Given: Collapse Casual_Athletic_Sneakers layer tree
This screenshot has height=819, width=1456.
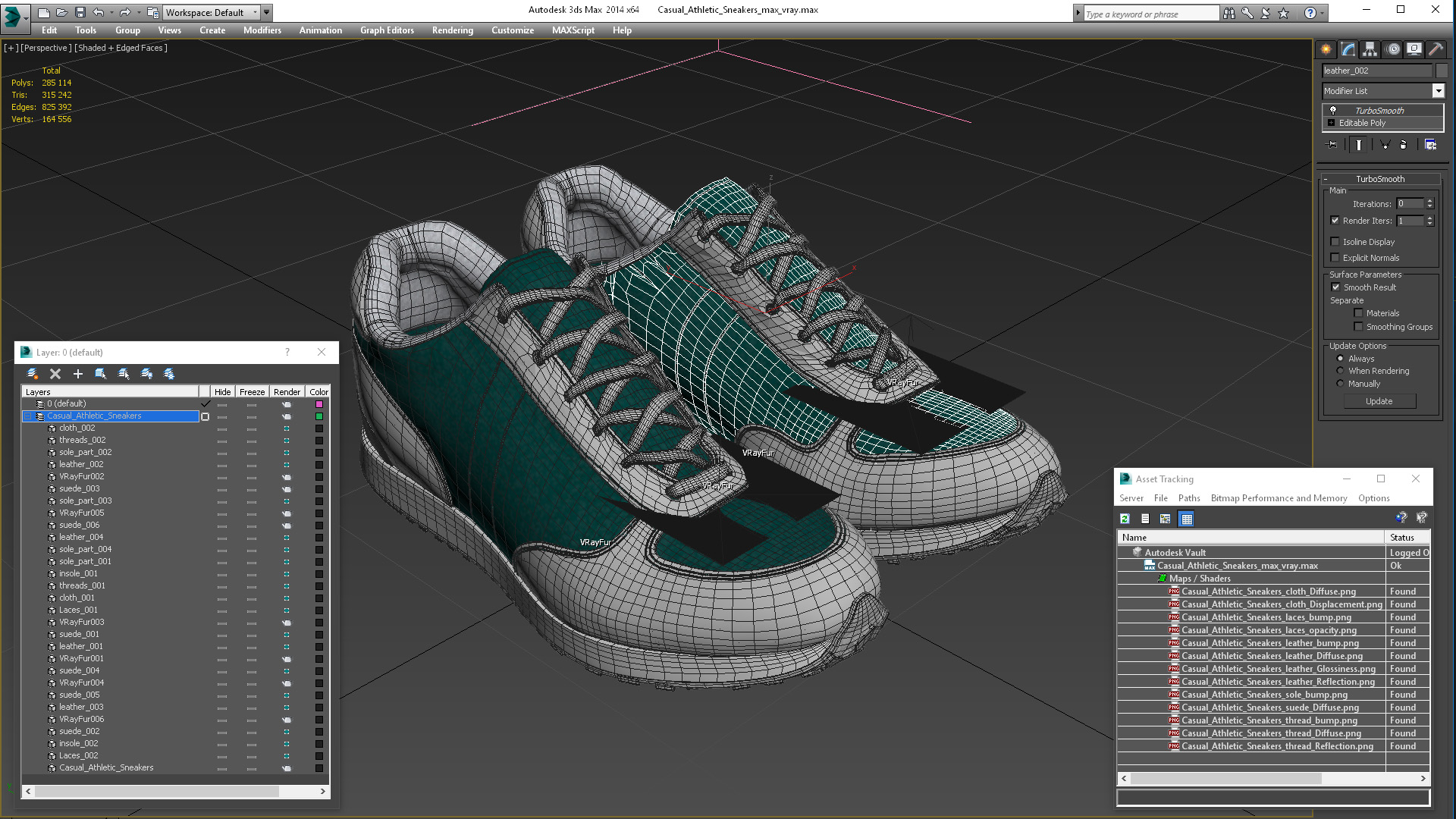Looking at the screenshot, I should [28, 416].
